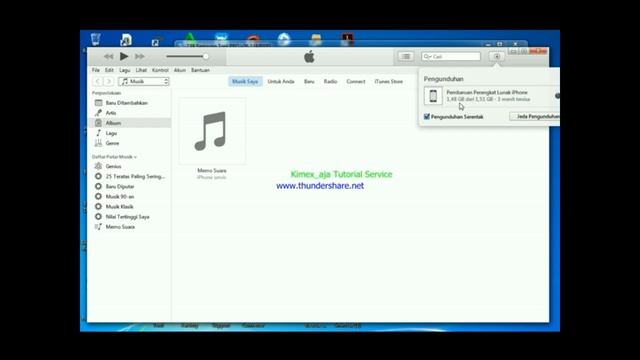640x360 pixels.
Task: Click the Memo Suara album artwork
Action: point(212,131)
